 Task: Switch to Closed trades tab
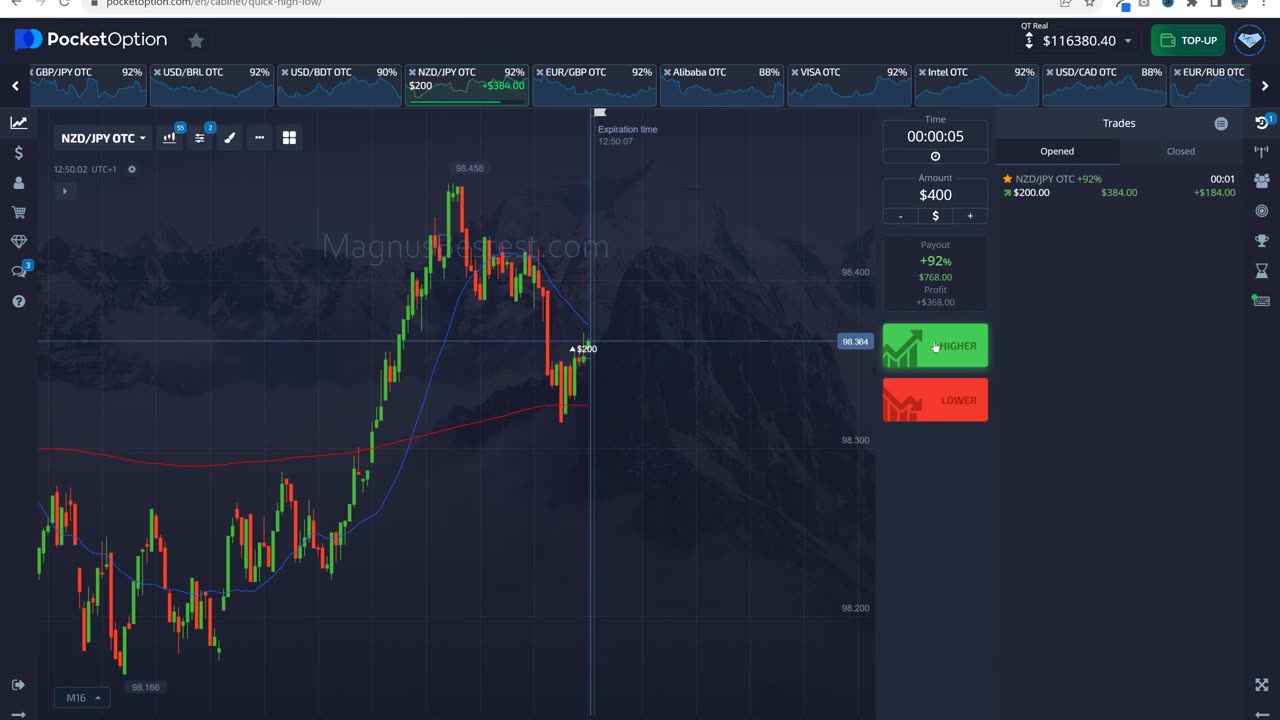pos(1181,151)
